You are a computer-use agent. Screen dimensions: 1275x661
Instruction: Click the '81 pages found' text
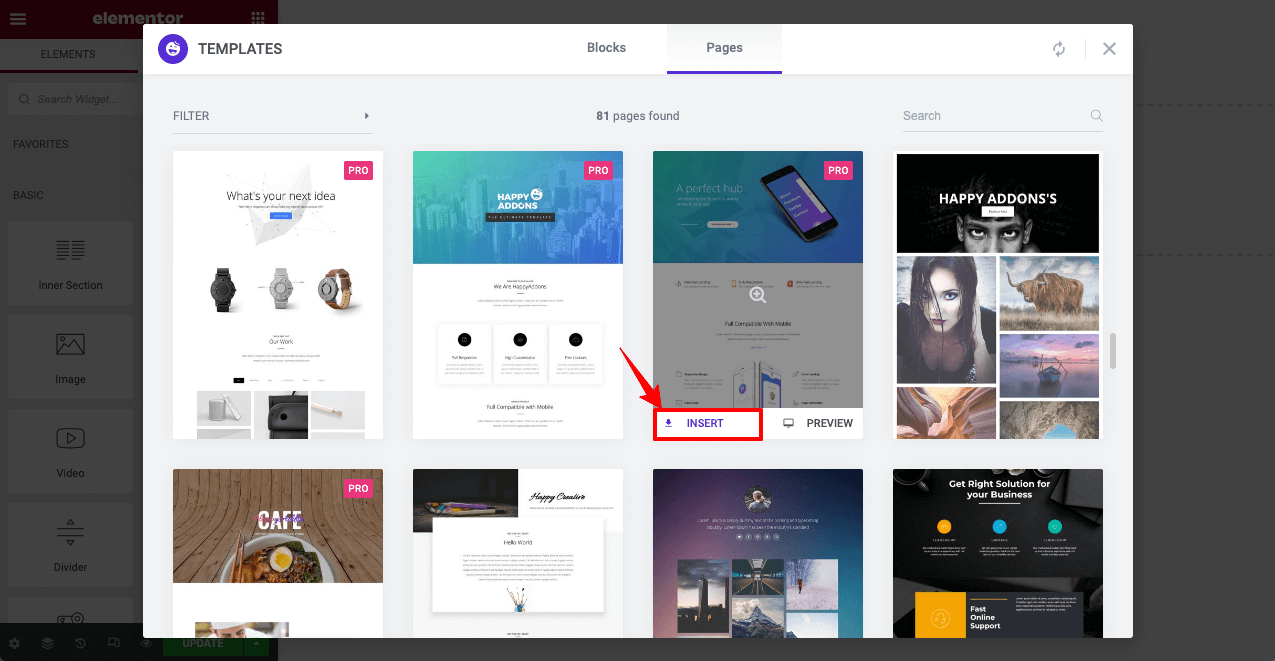638,116
